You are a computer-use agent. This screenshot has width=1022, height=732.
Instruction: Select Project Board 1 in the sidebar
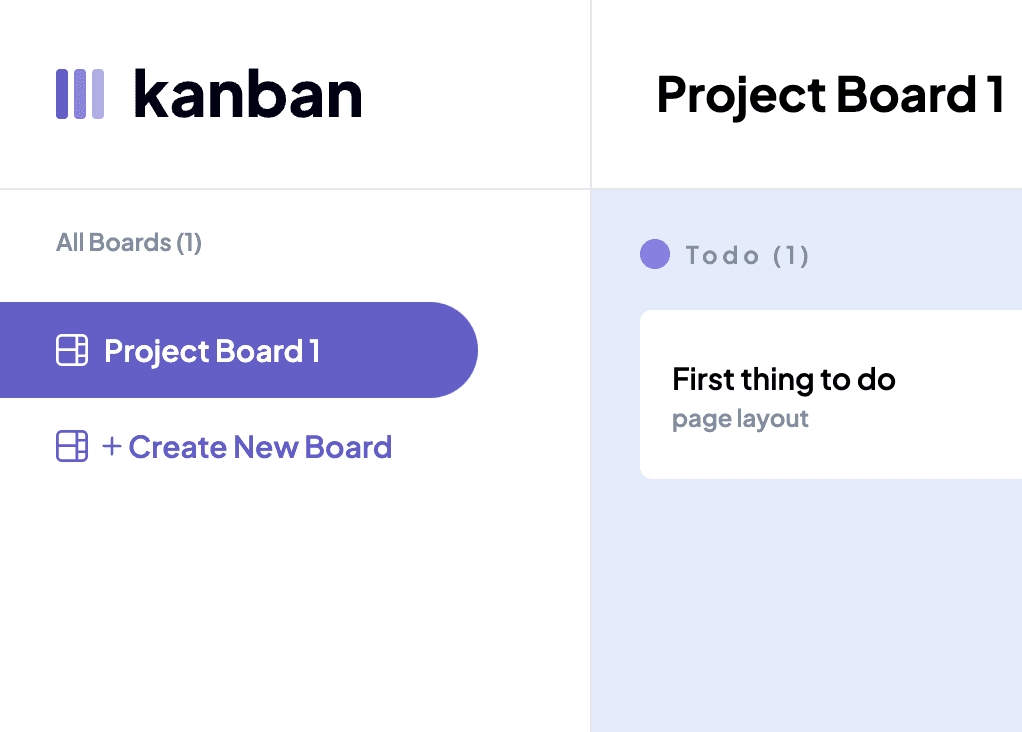[x=212, y=351]
